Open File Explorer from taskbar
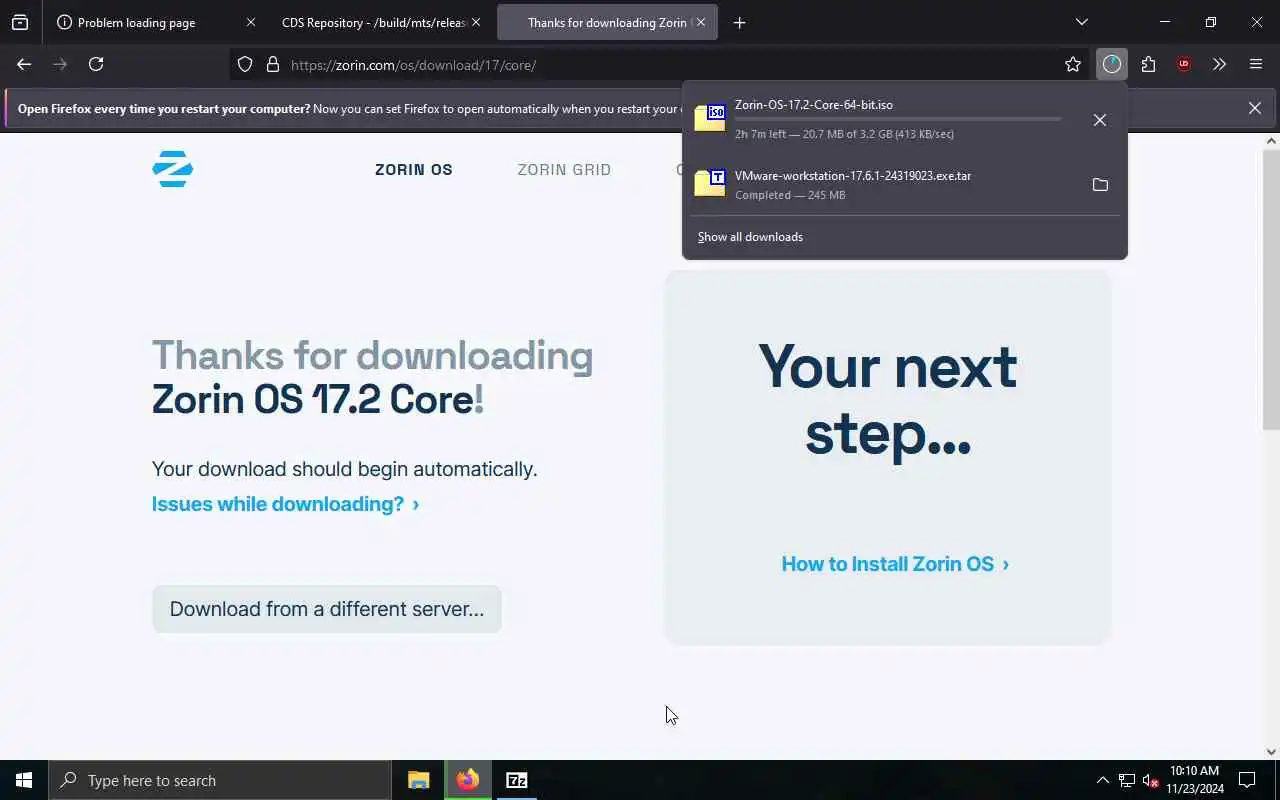 (419, 780)
